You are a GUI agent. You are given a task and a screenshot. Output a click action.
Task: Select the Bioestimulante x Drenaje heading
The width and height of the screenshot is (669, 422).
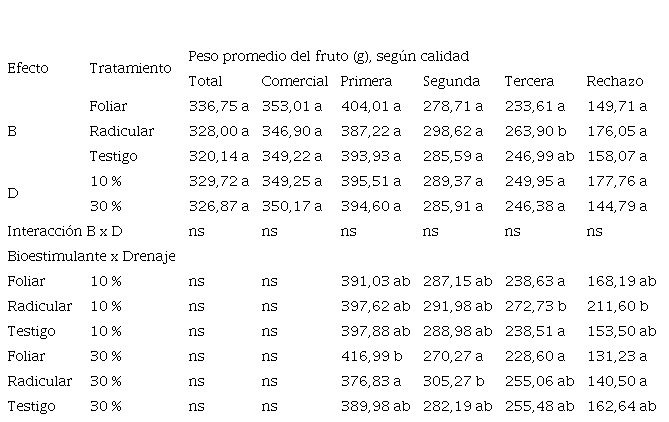pos(91,256)
